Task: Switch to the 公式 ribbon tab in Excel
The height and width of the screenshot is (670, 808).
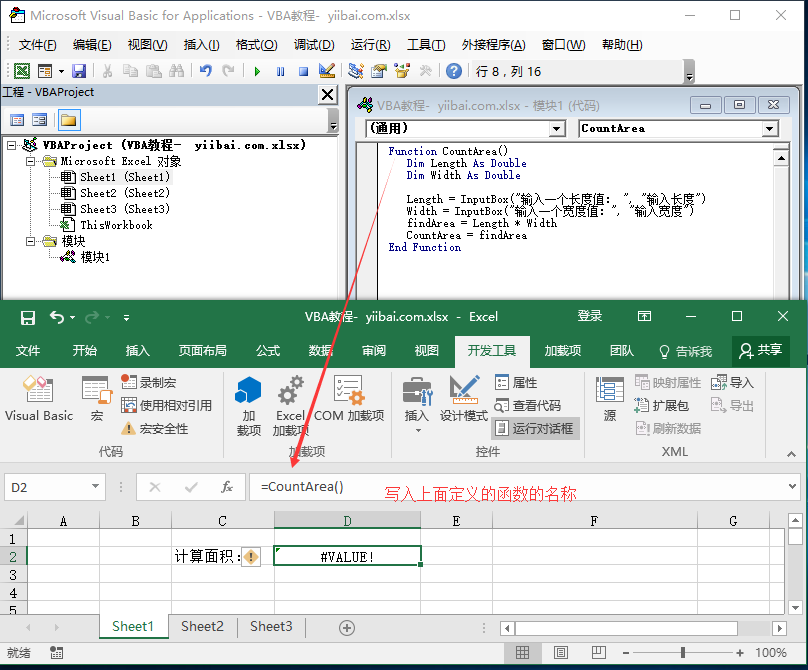Action: (x=268, y=351)
